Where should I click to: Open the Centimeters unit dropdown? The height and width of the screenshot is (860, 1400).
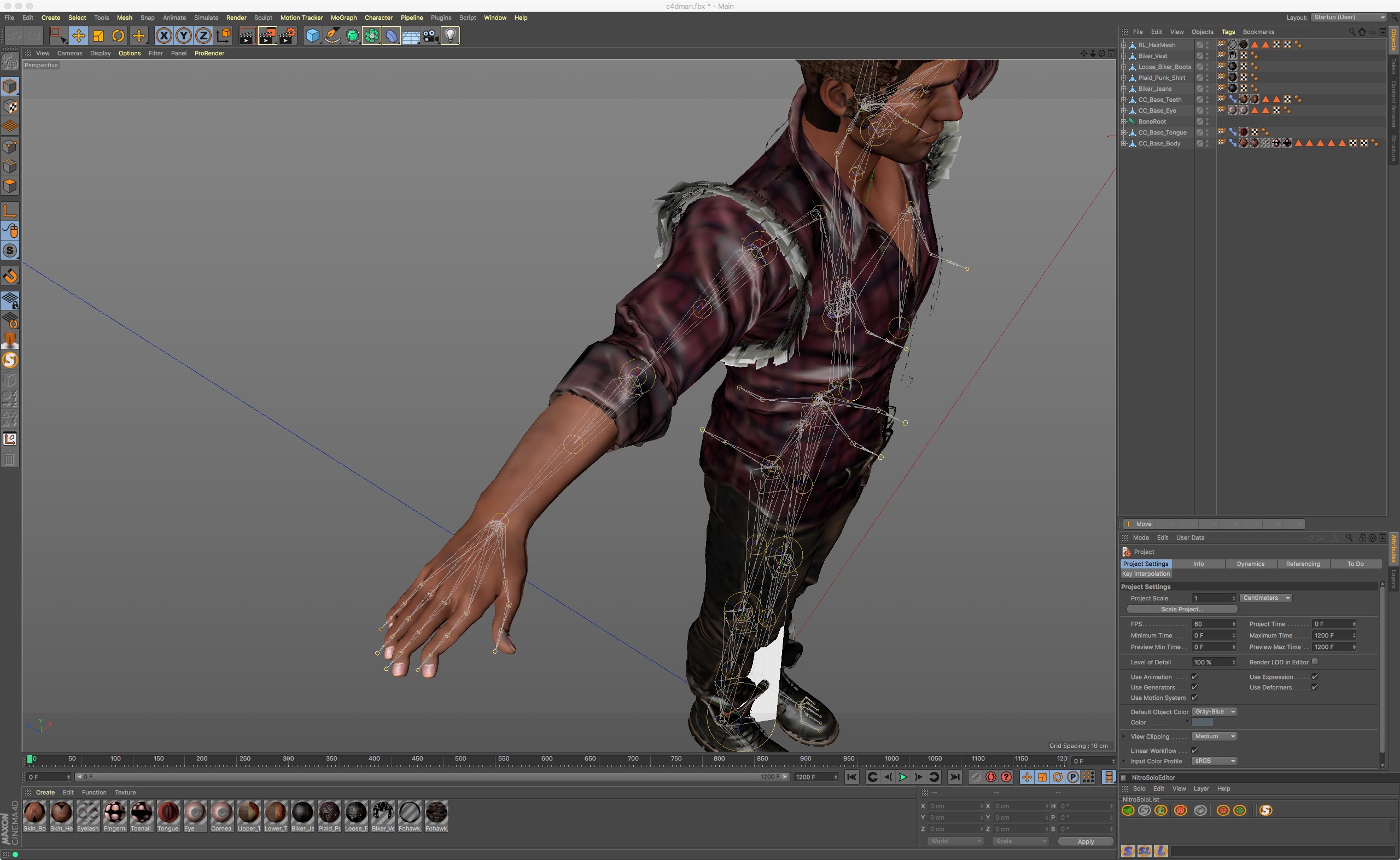pyautogui.click(x=1265, y=598)
